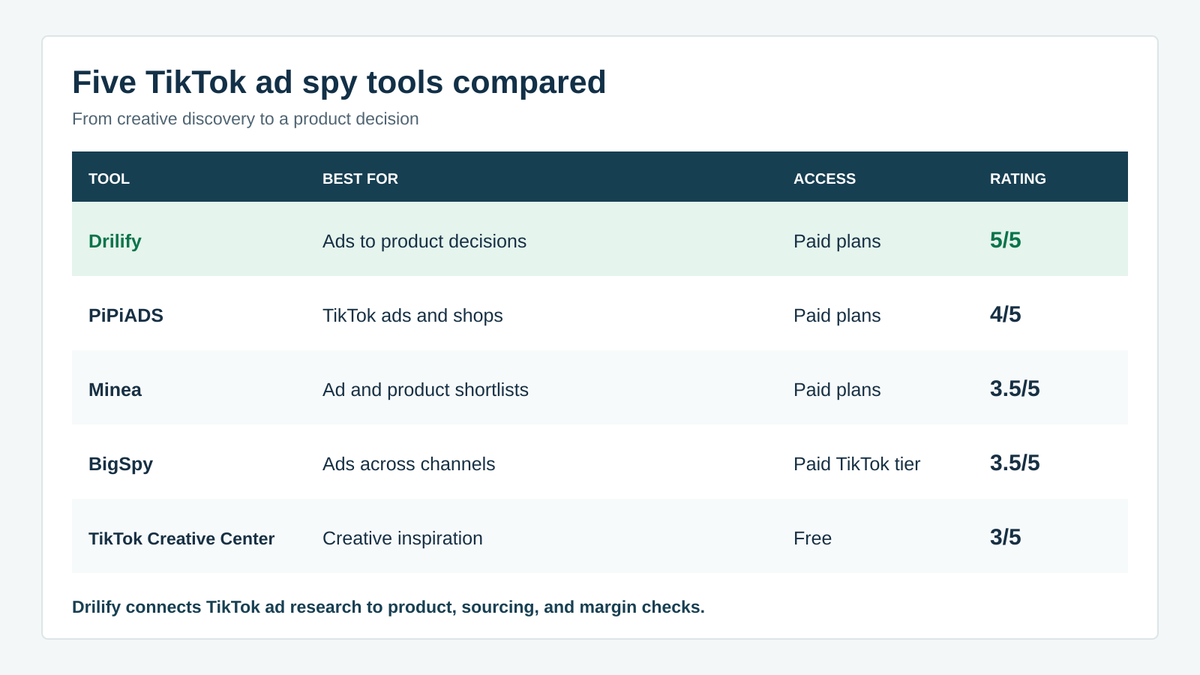The width and height of the screenshot is (1200, 675).
Task: Click 'Paid plans' in the Drilify row
Action: tap(837, 241)
